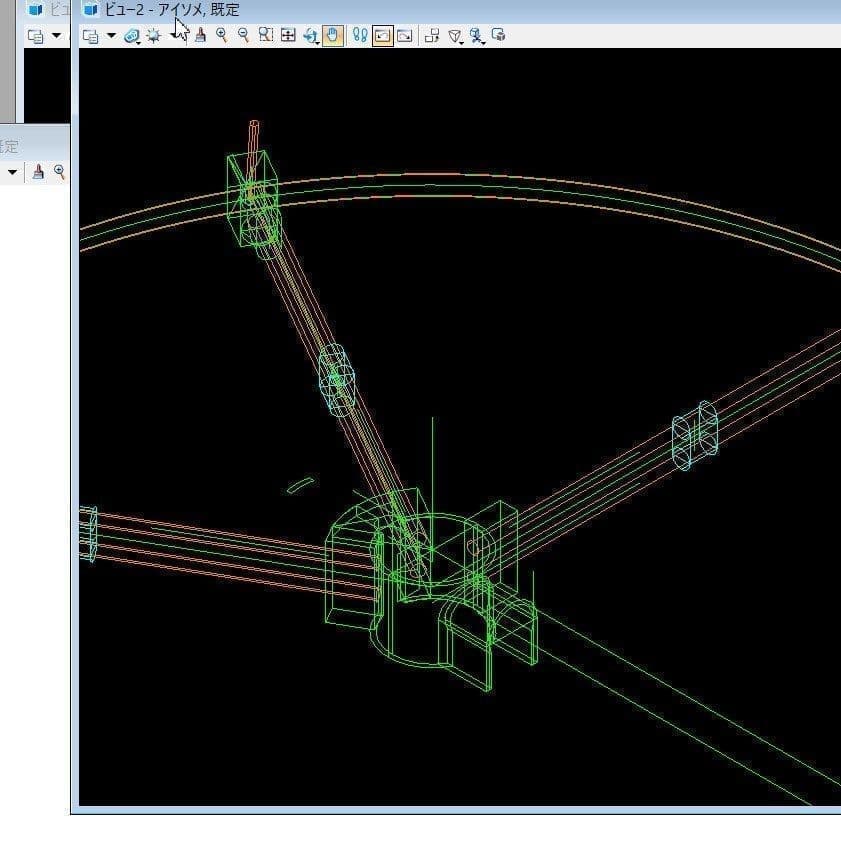The height and width of the screenshot is (841, 841).
Task: Enable Walk mode with the footprints icon
Action: tap(360, 35)
